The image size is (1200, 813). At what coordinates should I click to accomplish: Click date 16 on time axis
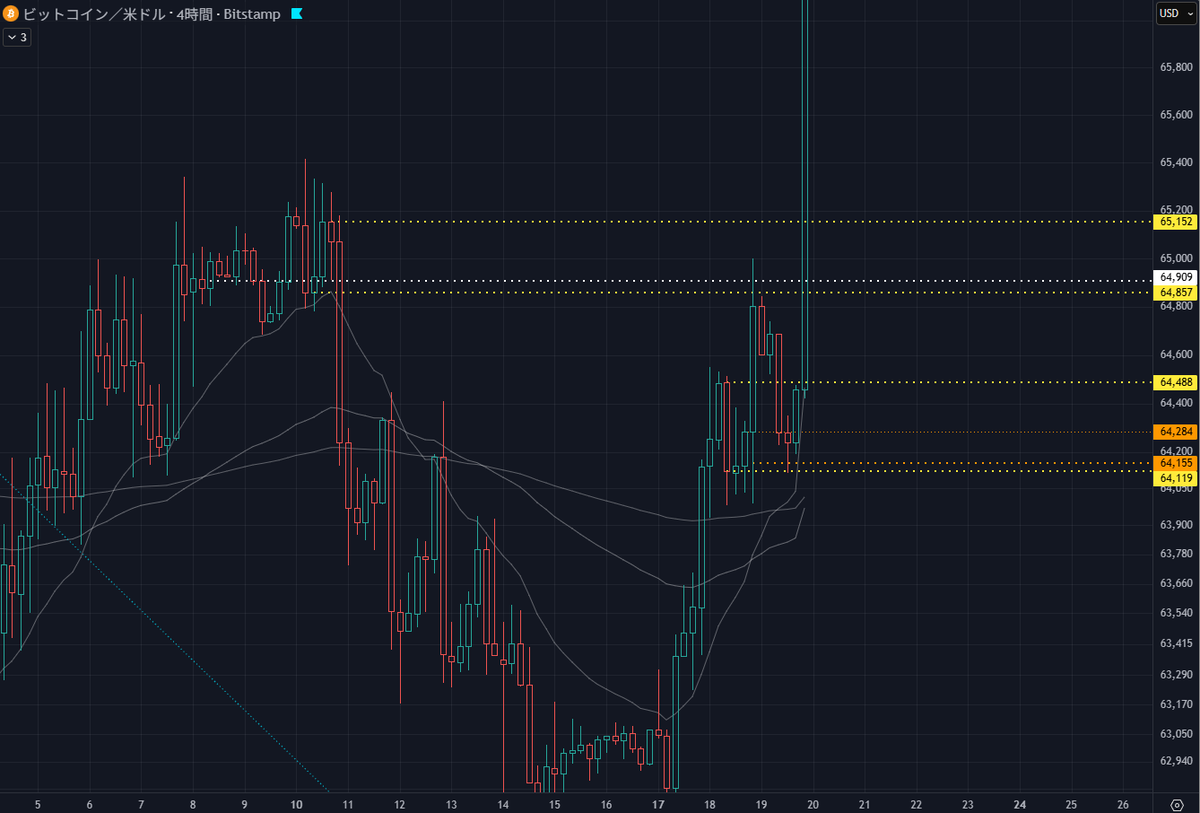point(607,803)
